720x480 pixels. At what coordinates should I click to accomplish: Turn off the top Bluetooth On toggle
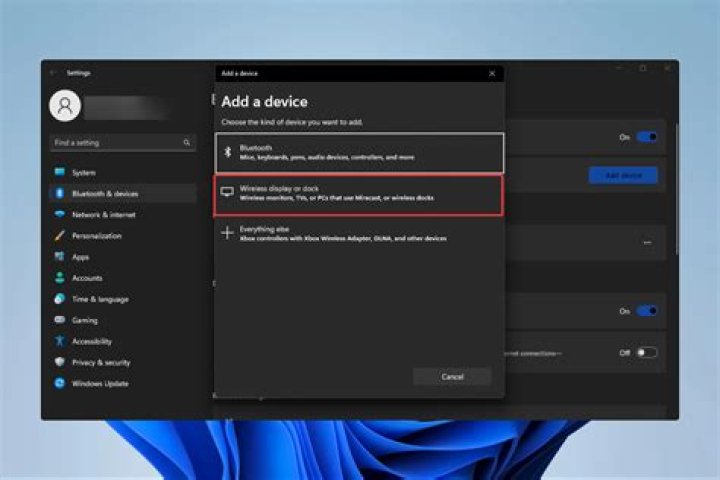(x=646, y=137)
